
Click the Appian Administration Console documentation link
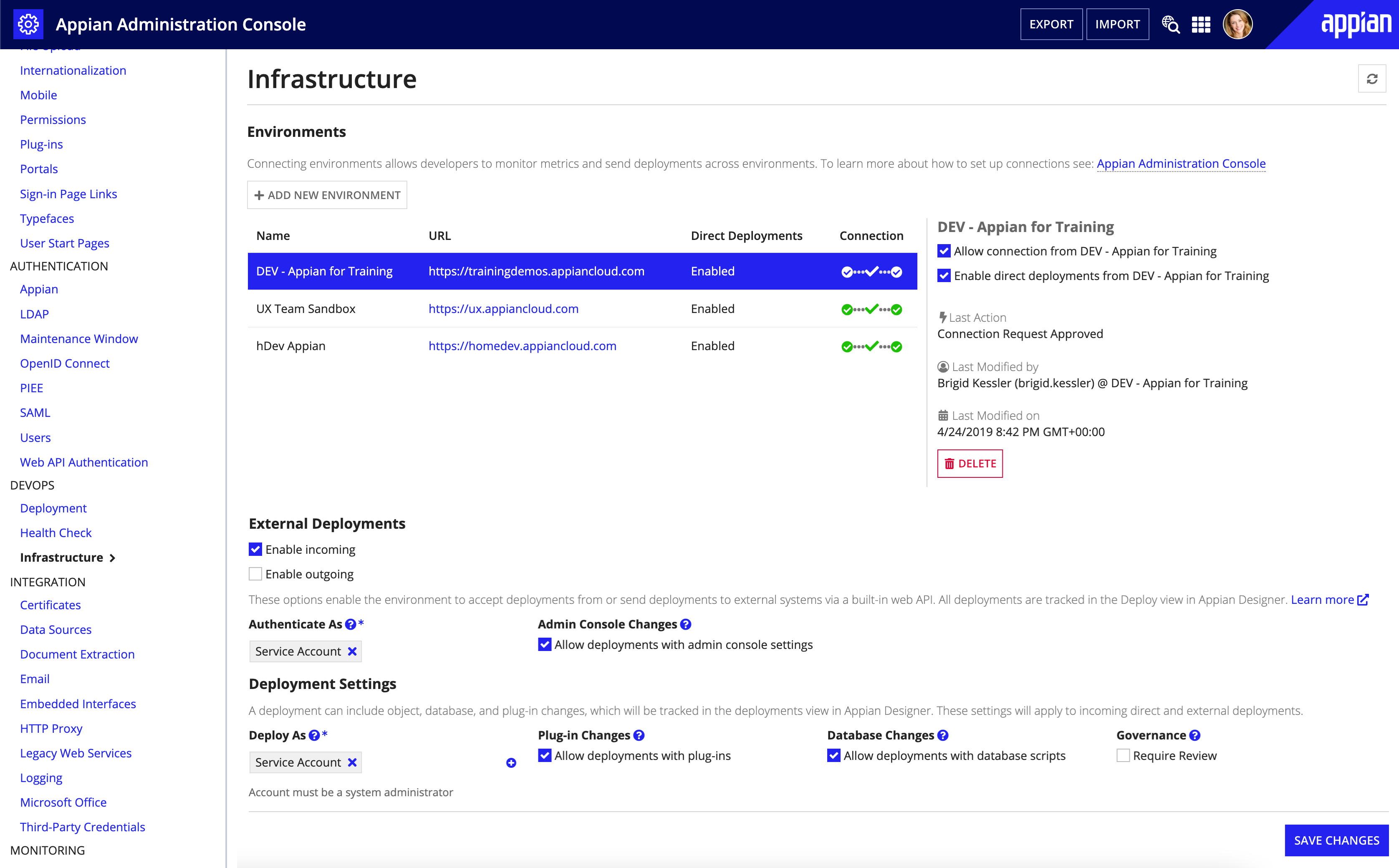[1181, 163]
